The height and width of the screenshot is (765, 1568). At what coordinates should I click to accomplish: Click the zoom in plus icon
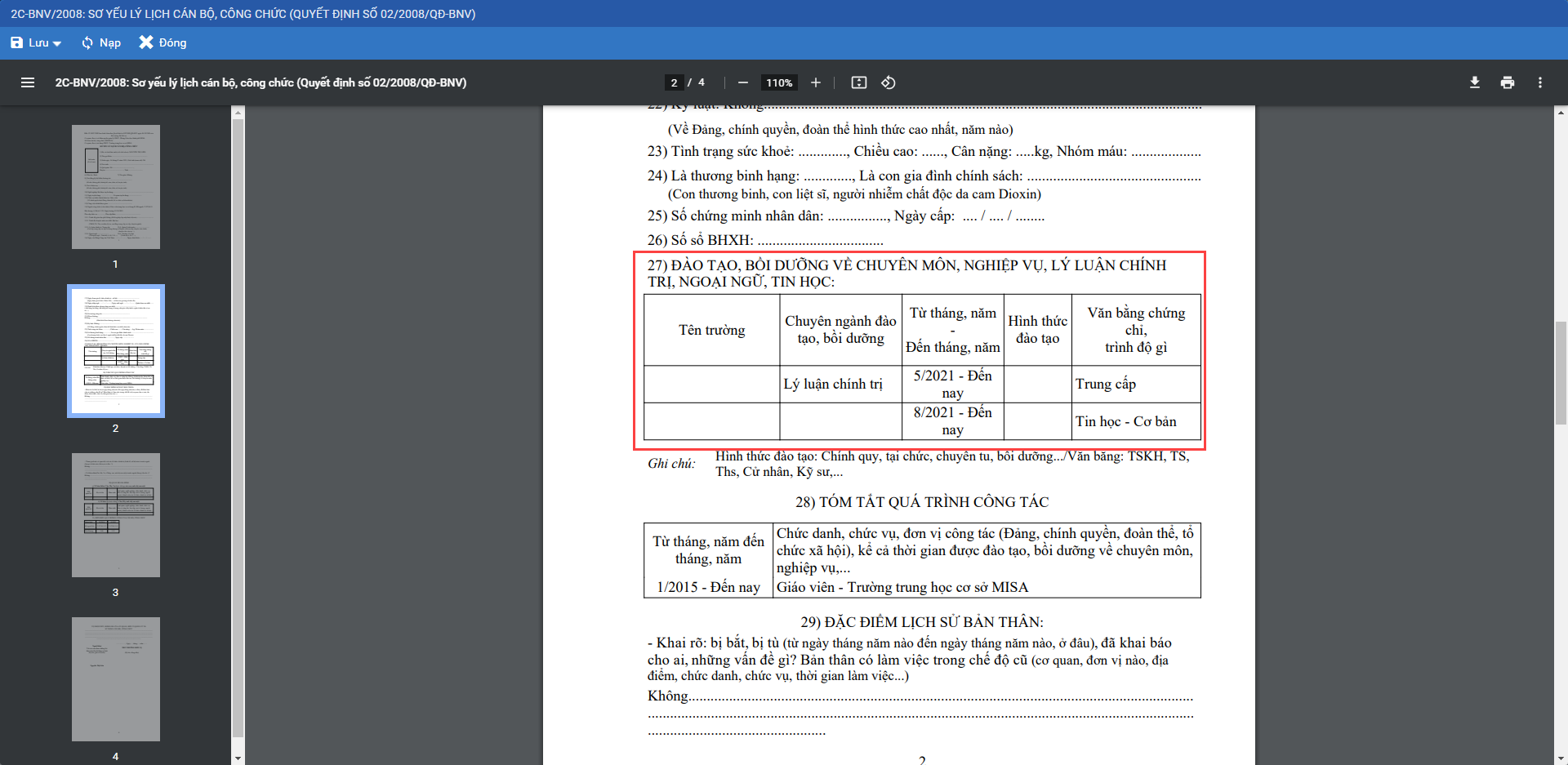[x=815, y=82]
